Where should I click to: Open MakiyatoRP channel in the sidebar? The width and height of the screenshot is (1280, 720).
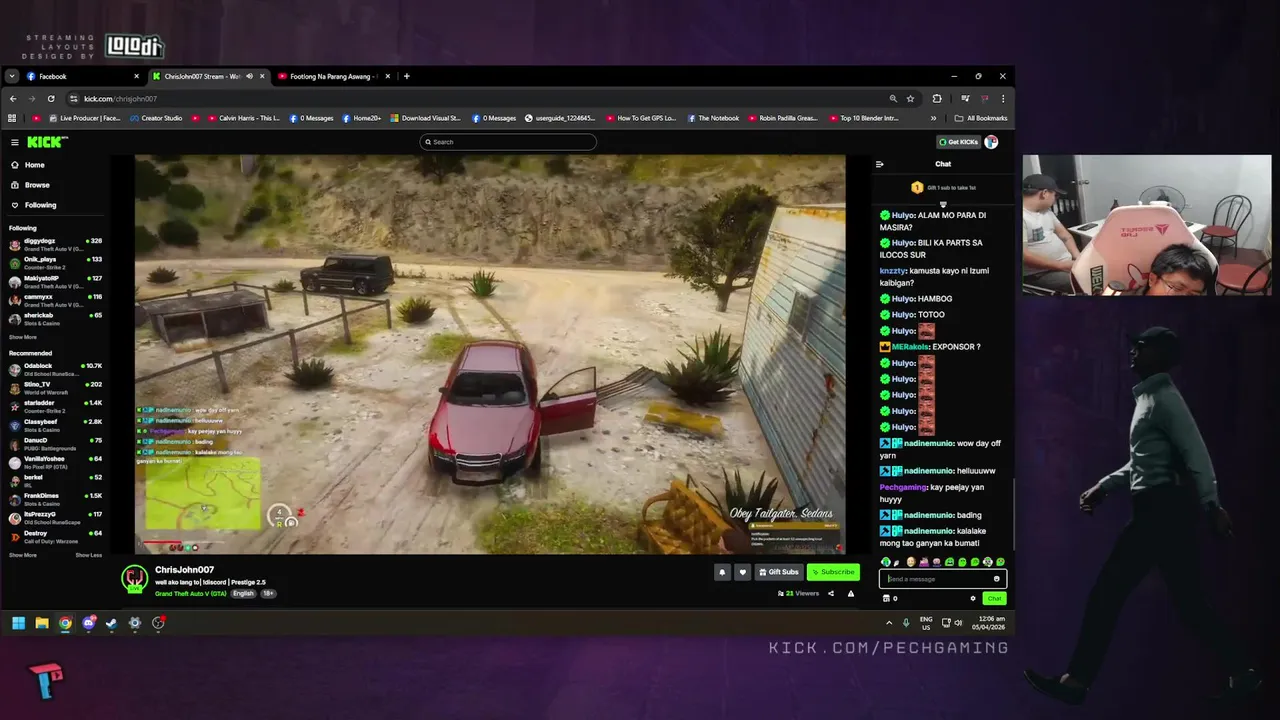pos(57,280)
